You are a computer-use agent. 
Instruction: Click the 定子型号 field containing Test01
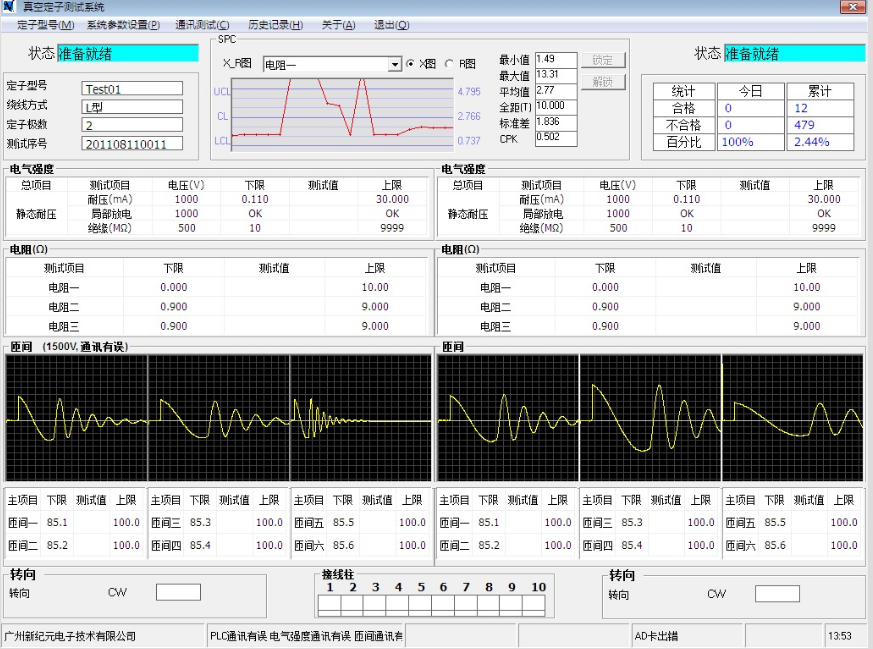(132, 88)
